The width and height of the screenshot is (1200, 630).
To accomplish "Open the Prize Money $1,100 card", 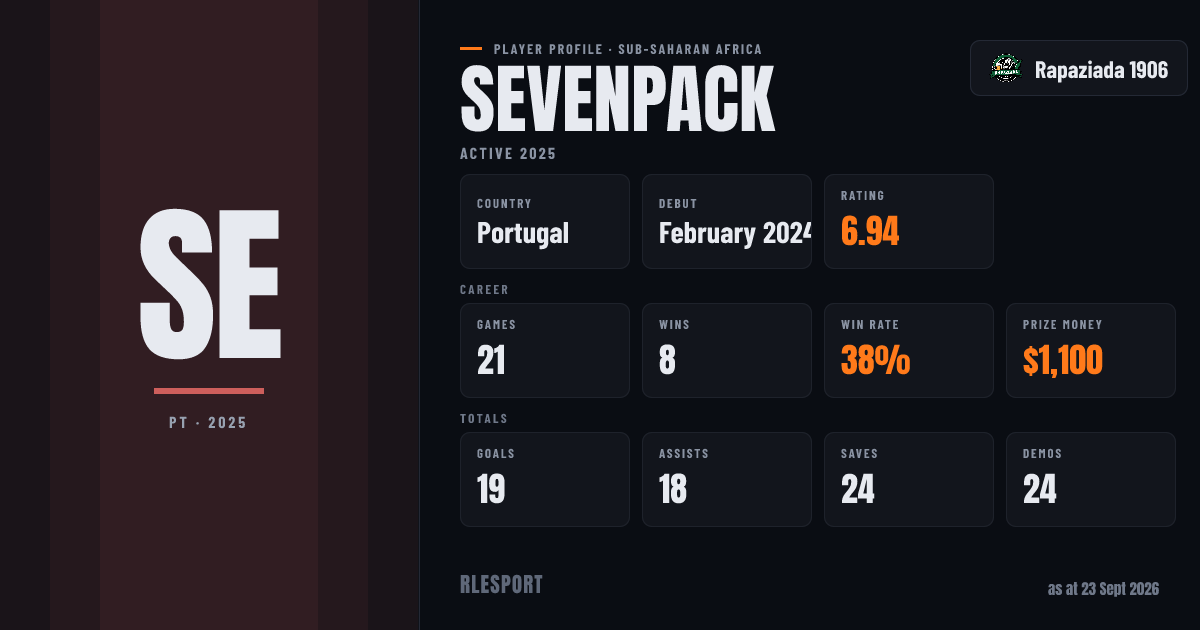I will click(1091, 350).
